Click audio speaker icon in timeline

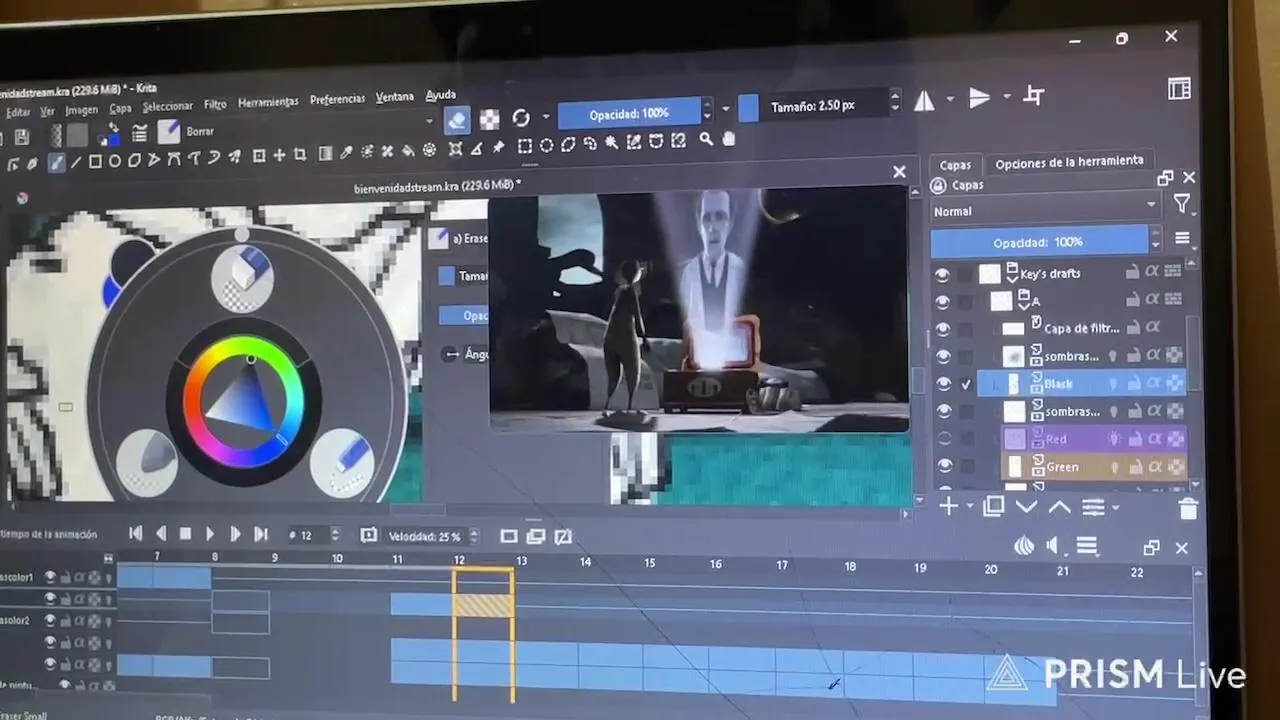[x=1052, y=546]
